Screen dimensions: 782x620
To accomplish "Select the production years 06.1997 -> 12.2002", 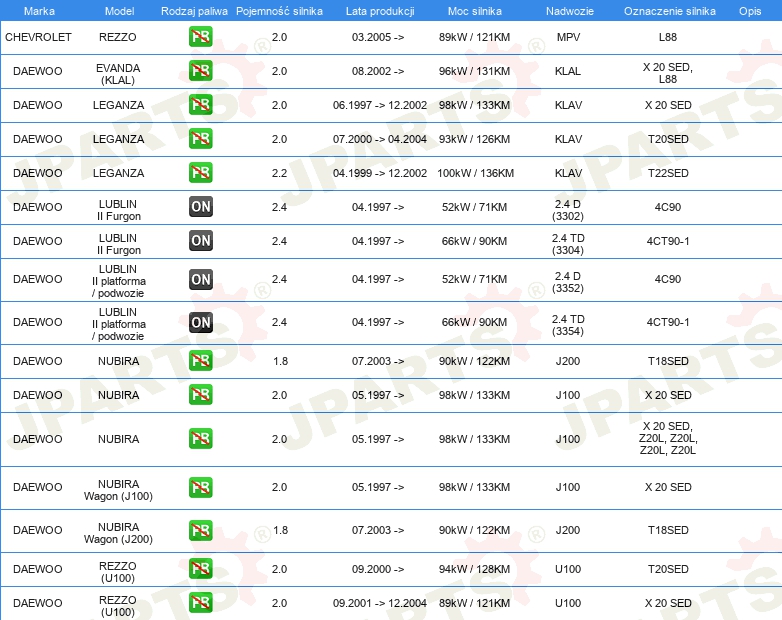I will (380, 105).
